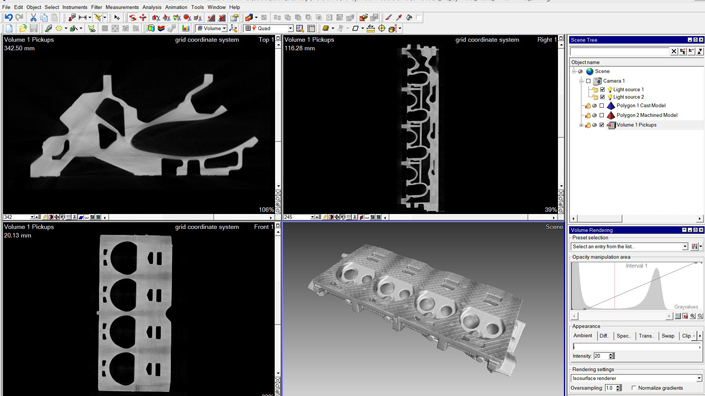Image resolution: width=705 pixels, height=396 pixels.
Task: Open the slice number dropdown in Right view
Action: pyautogui.click(x=312, y=217)
